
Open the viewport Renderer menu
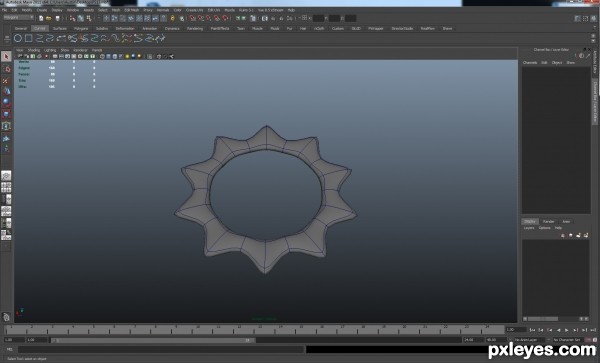pyautogui.click(x=80, y=50)
